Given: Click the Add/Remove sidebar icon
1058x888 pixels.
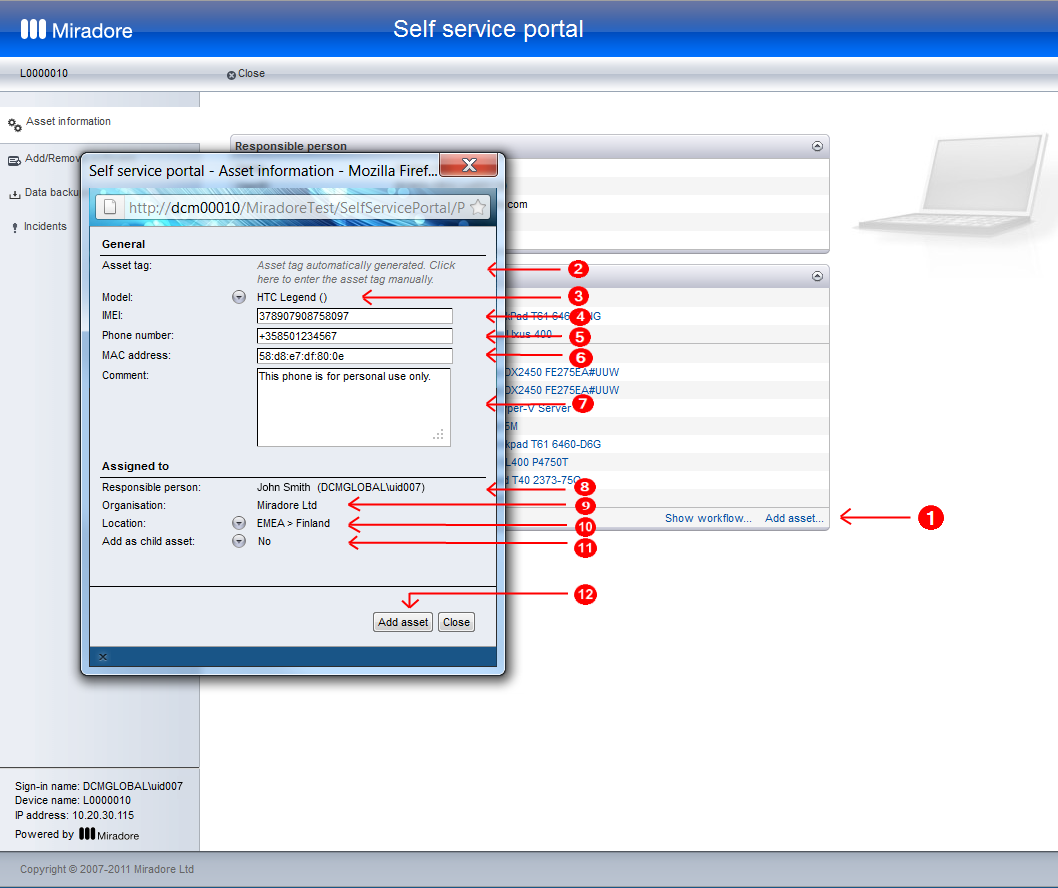Looking at the screenshot, I should (14, 161).
